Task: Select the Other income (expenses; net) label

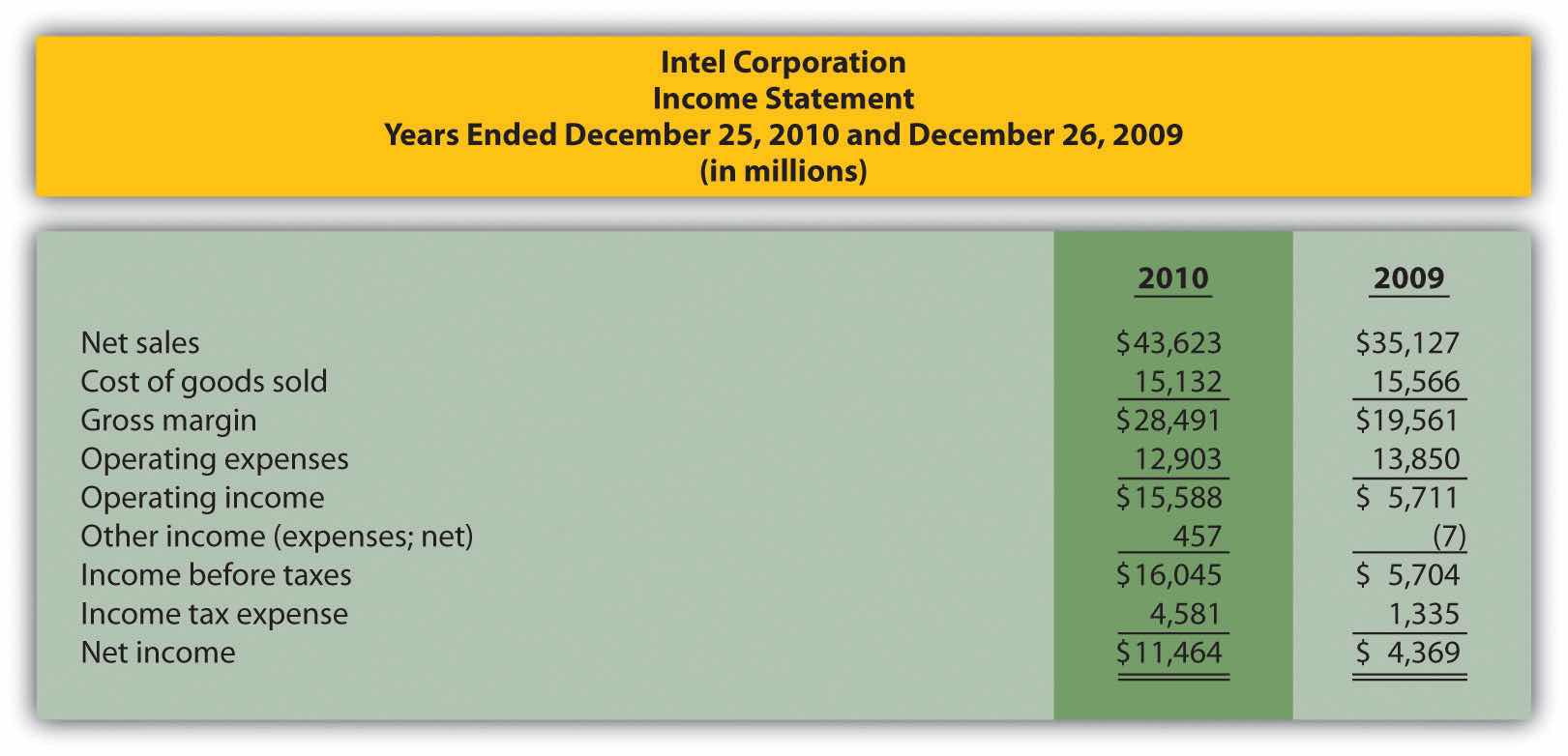Action: click(x=277, y=537)
